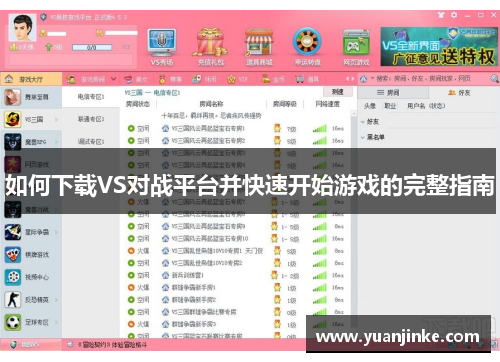Click the 冒险契约 announcement link at bottom

pos(112,345)
